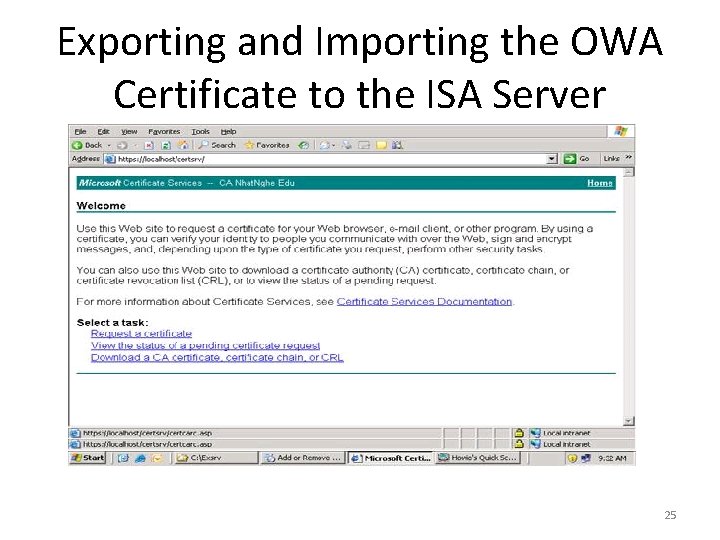Click the Print toolbar icon
Image resolution: width=720 pixels, height=540 pixels.
pos(347,145)
